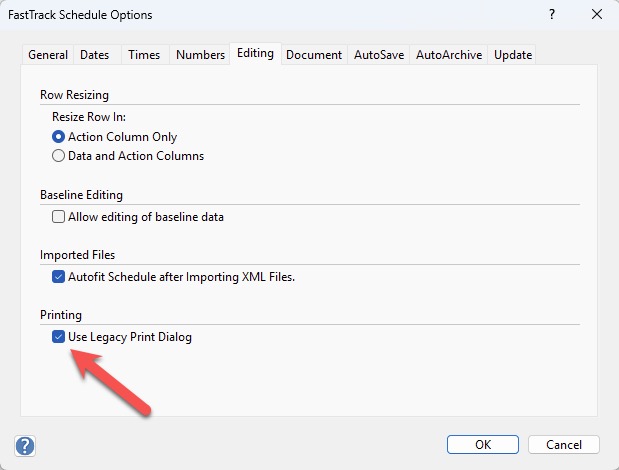Show the Numbers tab
The height and width of the screenshot is (470, 619).
200,55
